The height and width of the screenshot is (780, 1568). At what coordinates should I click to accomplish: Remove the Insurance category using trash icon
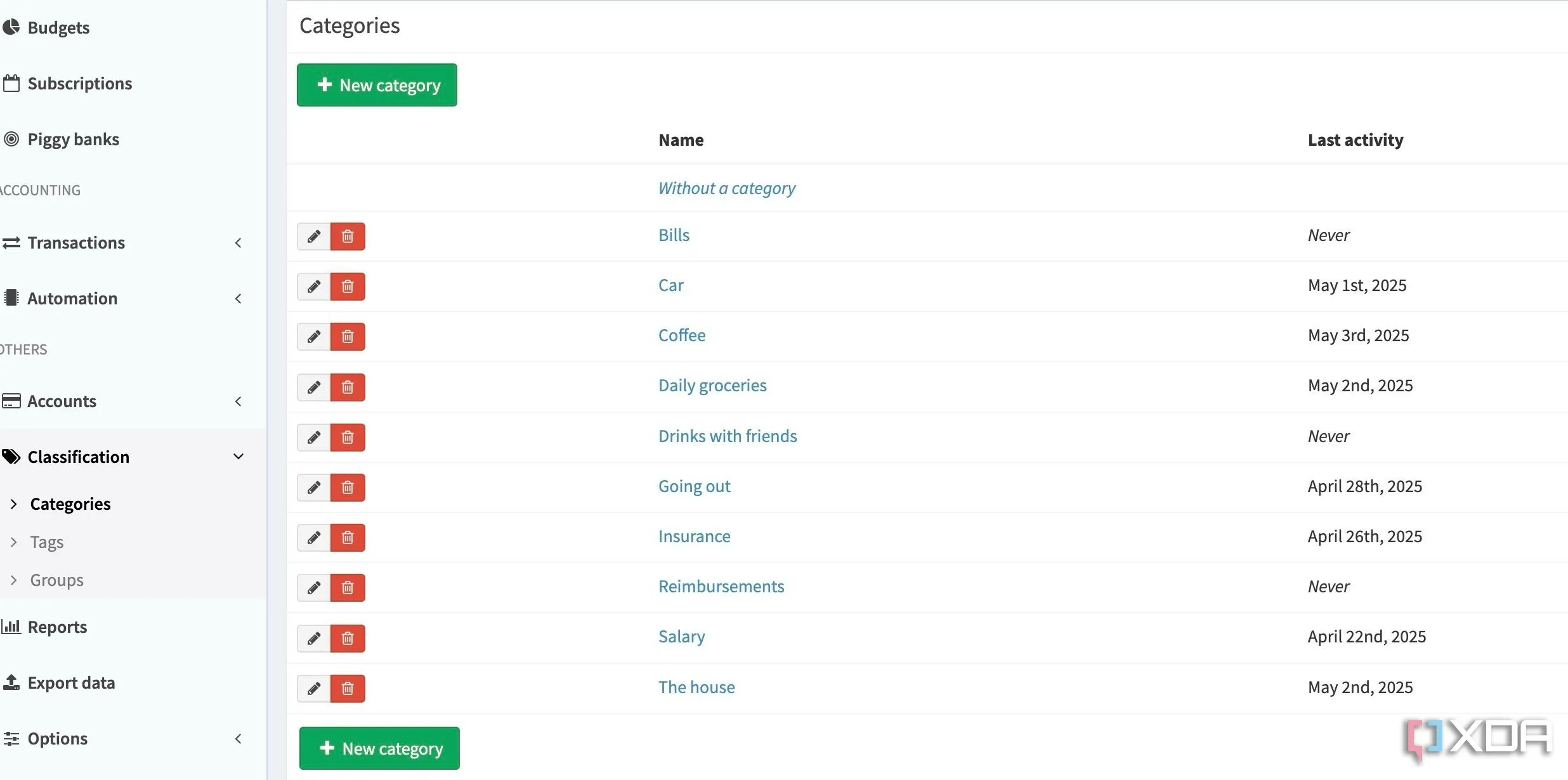point(348,538)
